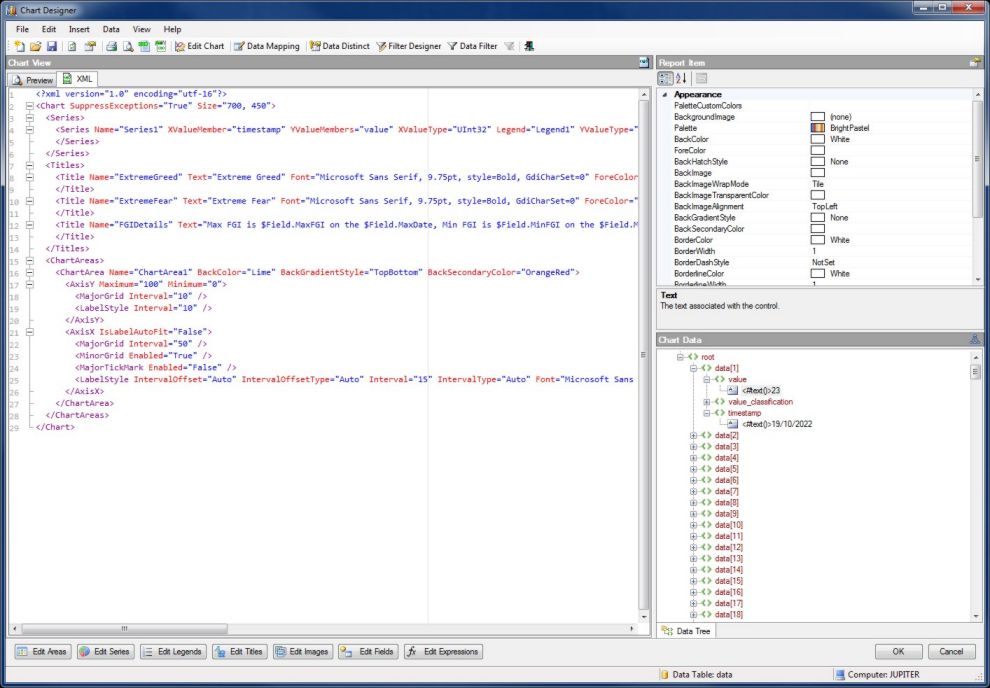Sort properties alphabetically in Report Item
Image resolution: width=990 pixels, height=688 pixels.
pos(681,78)
